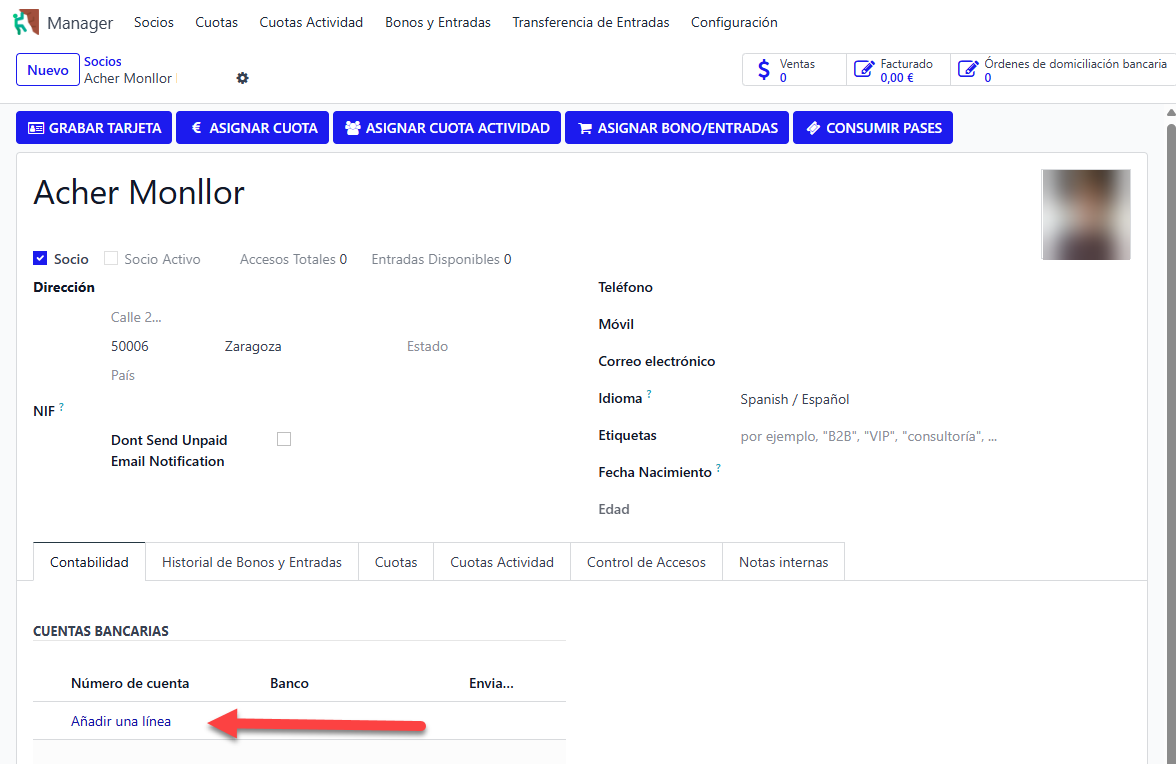
Task: Click the Ventas dollar sign icon
Action: click(764, 70)
